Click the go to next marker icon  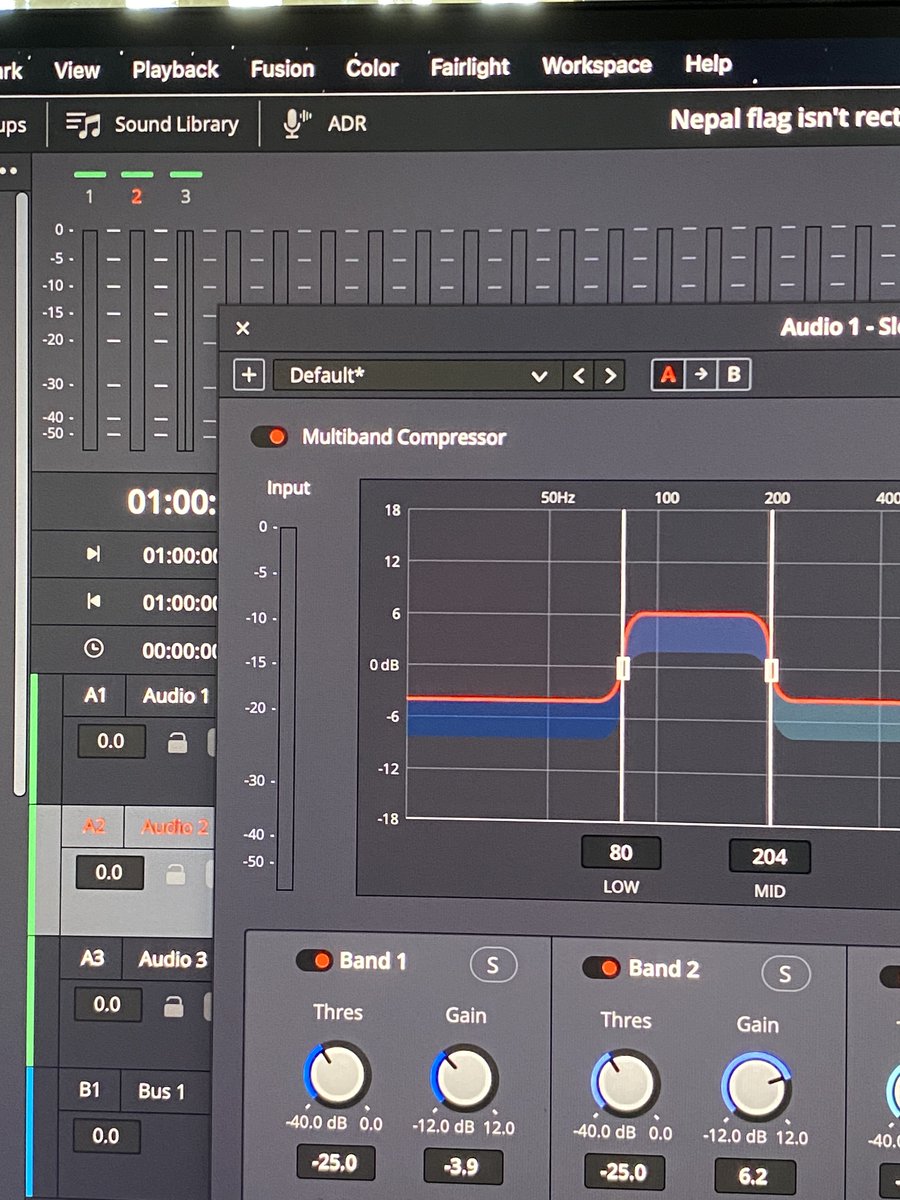point(93,554)
